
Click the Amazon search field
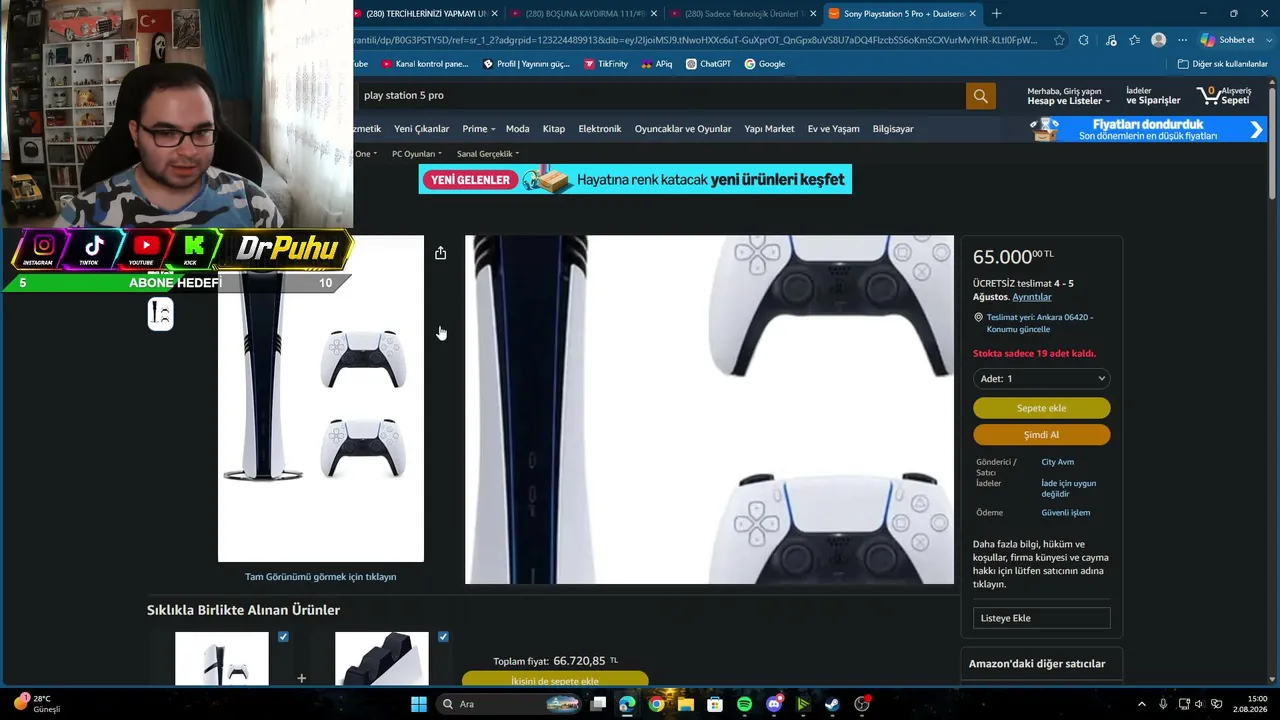coord(660,96)
